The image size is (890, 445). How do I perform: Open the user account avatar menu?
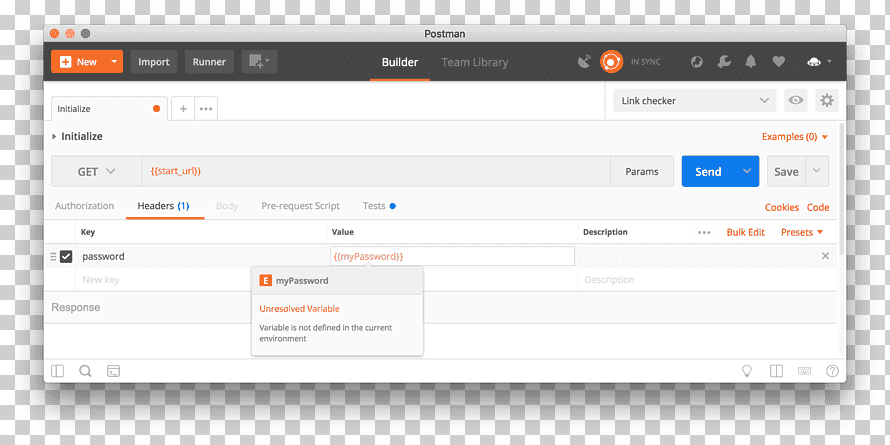(818, 62)
